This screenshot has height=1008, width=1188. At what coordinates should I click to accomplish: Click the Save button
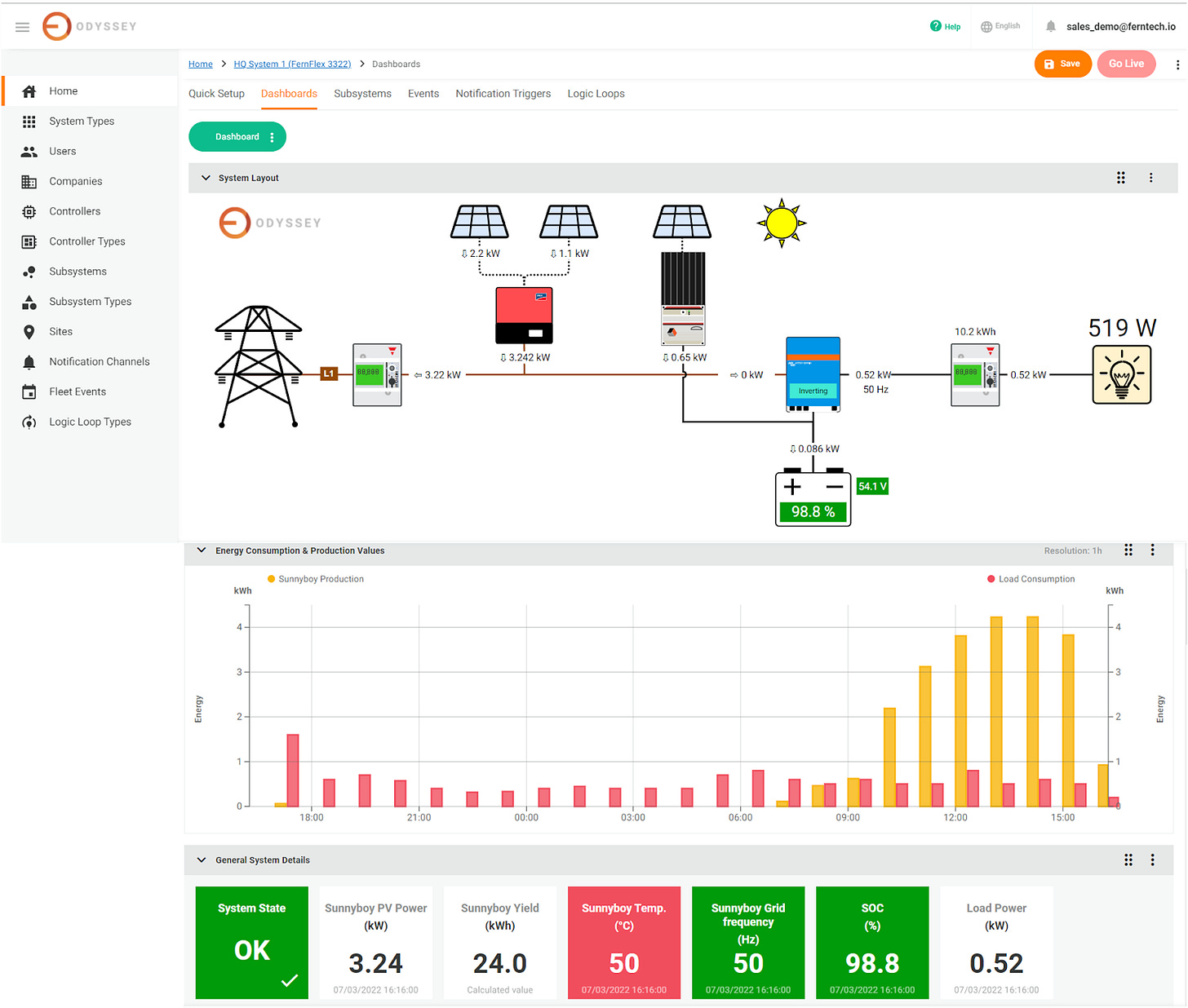point(1062,64)
